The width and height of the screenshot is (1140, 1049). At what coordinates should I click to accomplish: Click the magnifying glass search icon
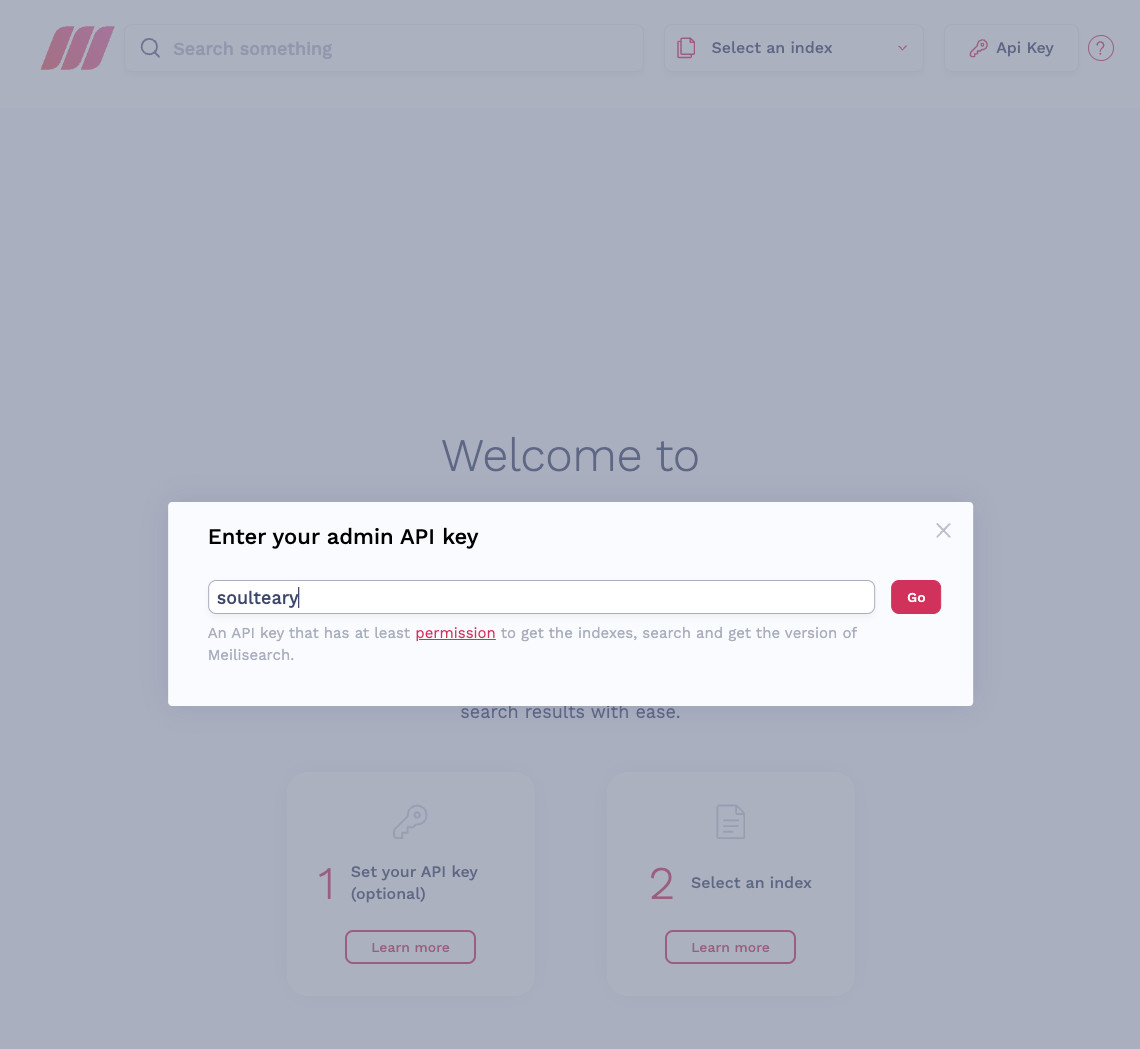pos(150,48)
